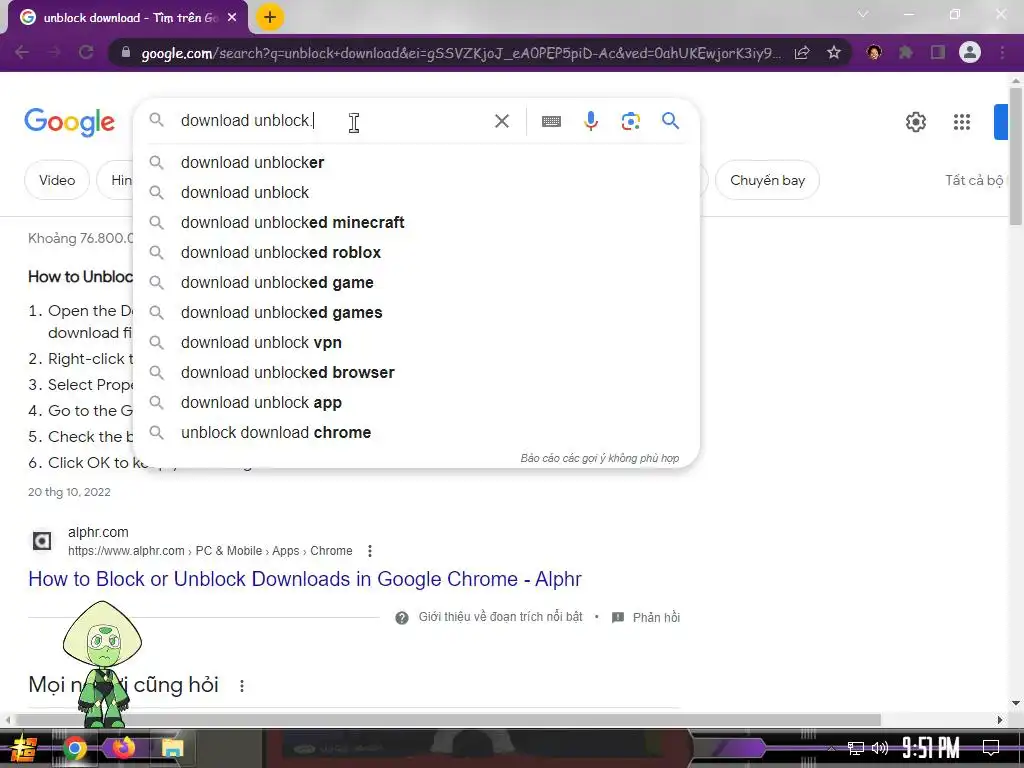Reload the page

[x=86, y=52]
